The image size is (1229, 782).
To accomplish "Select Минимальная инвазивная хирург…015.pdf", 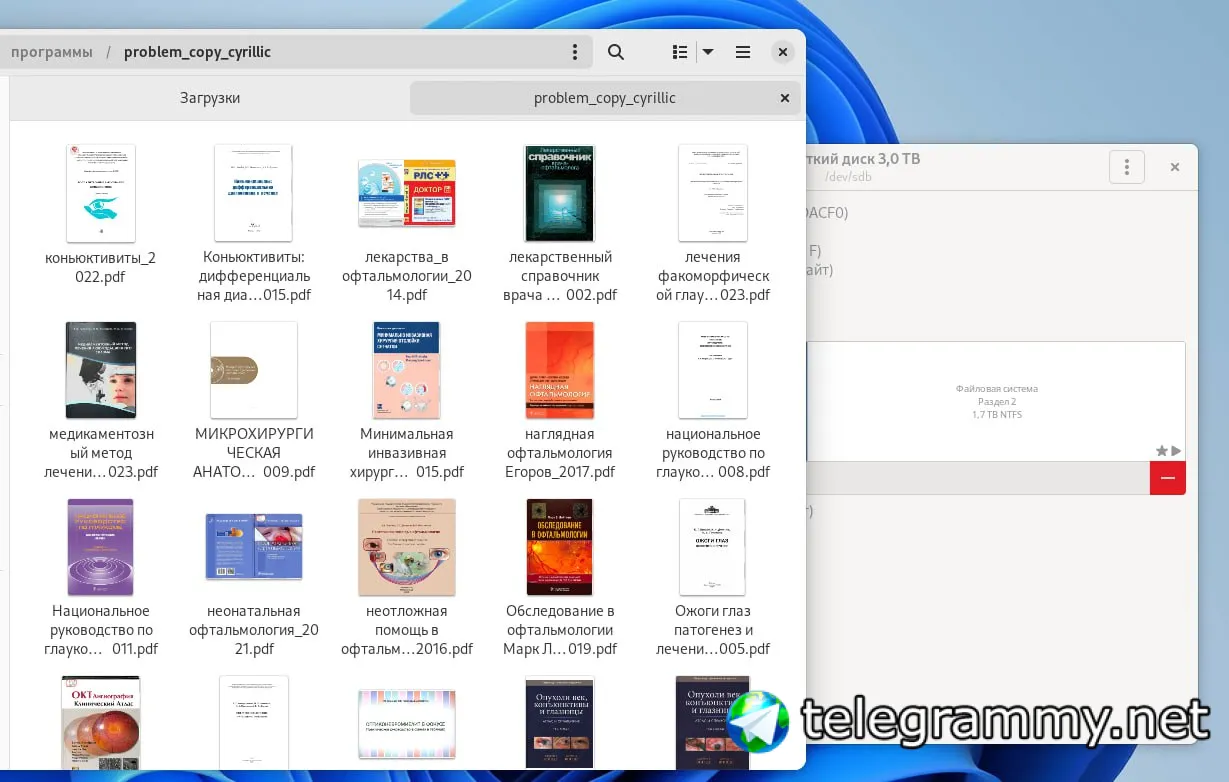I will pyautogui.click(x=407, y=400).
